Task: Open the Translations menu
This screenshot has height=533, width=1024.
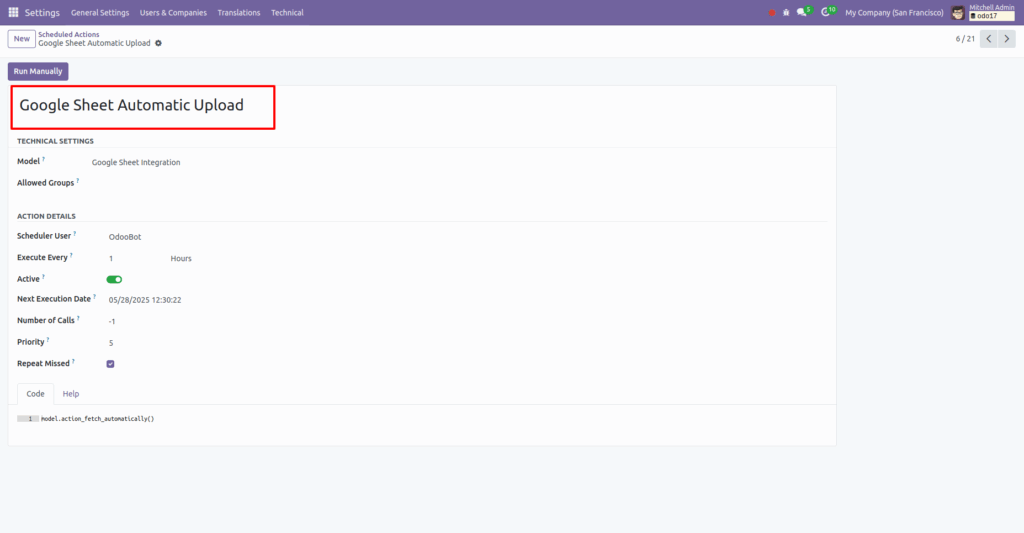Action: 238,12
